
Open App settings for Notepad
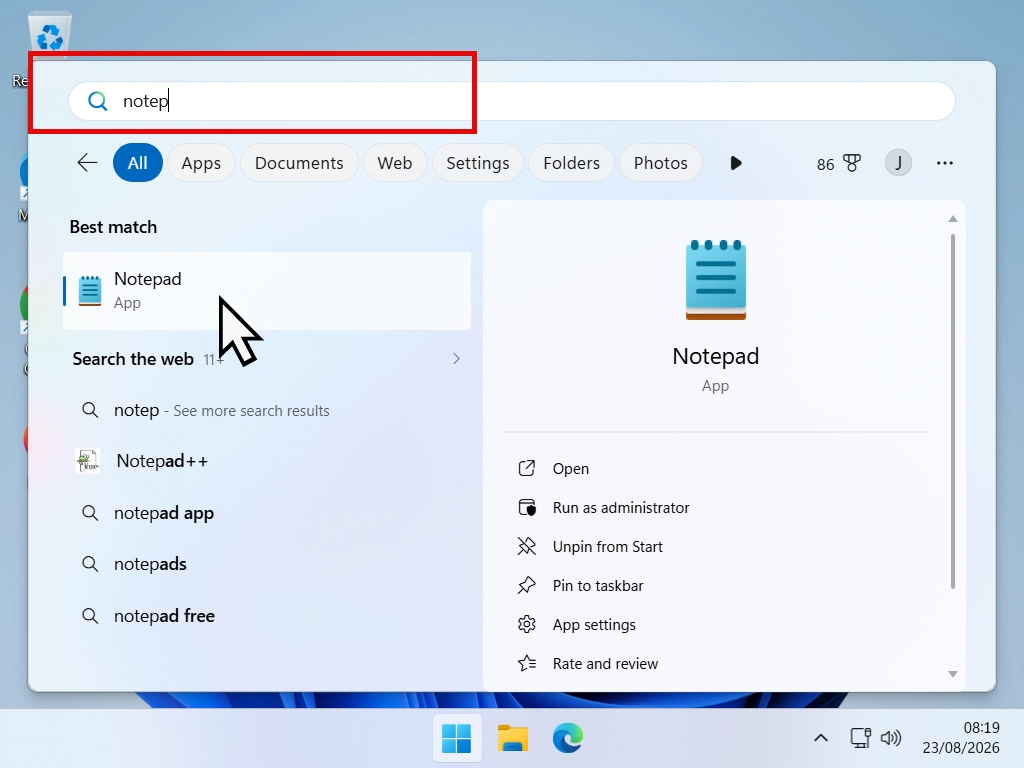[x=715, y=625]
